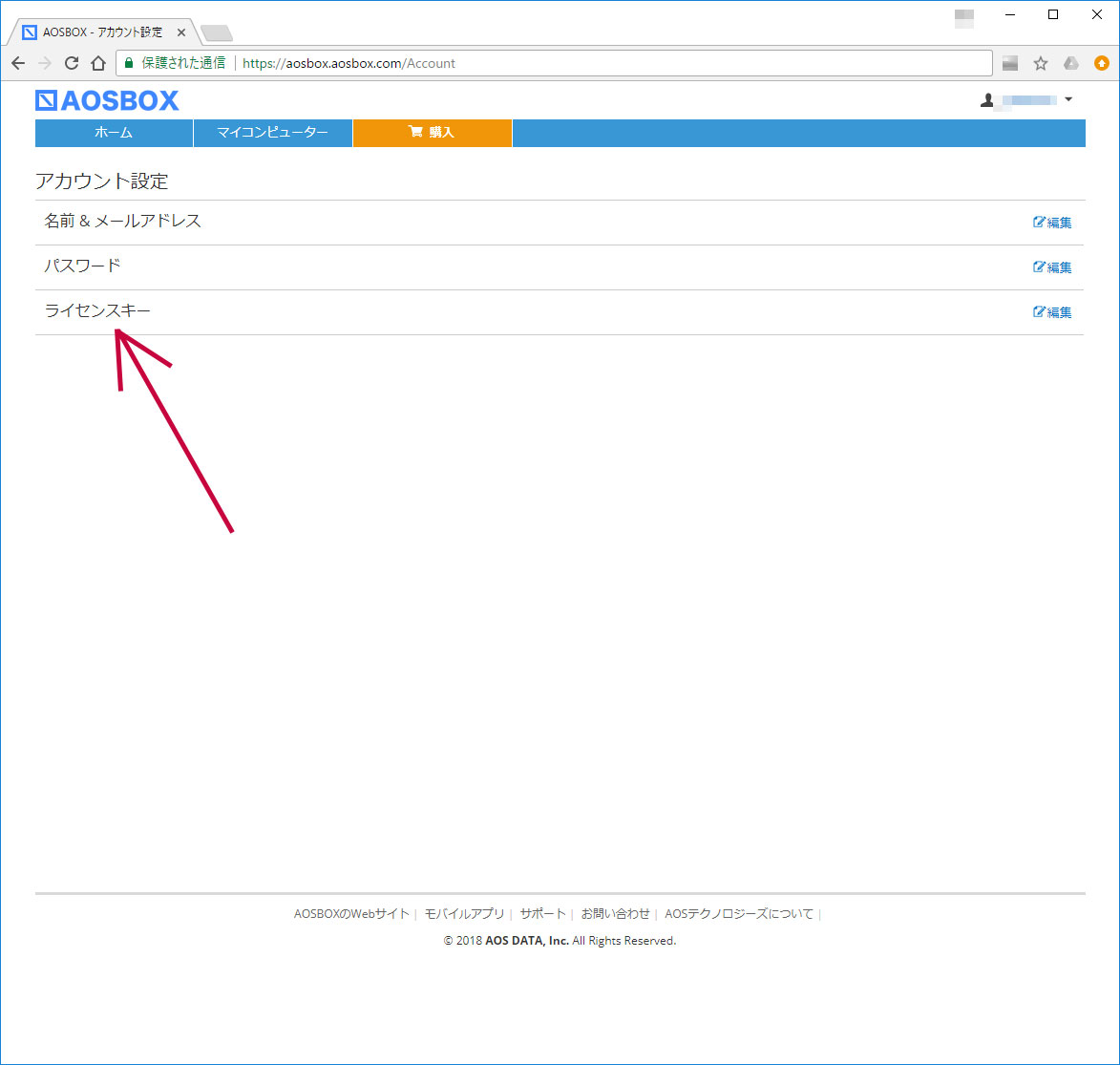
Task: Open a new browser tab
Action: 217,32
